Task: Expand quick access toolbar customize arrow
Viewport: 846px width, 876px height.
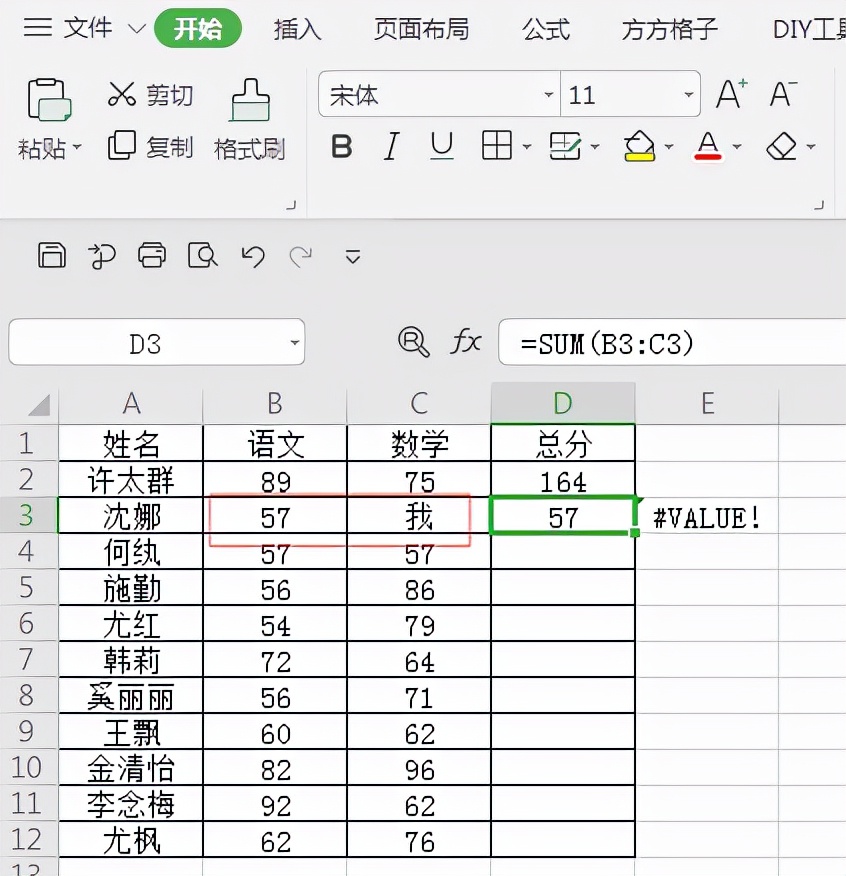Action: (x=353, y=257)
